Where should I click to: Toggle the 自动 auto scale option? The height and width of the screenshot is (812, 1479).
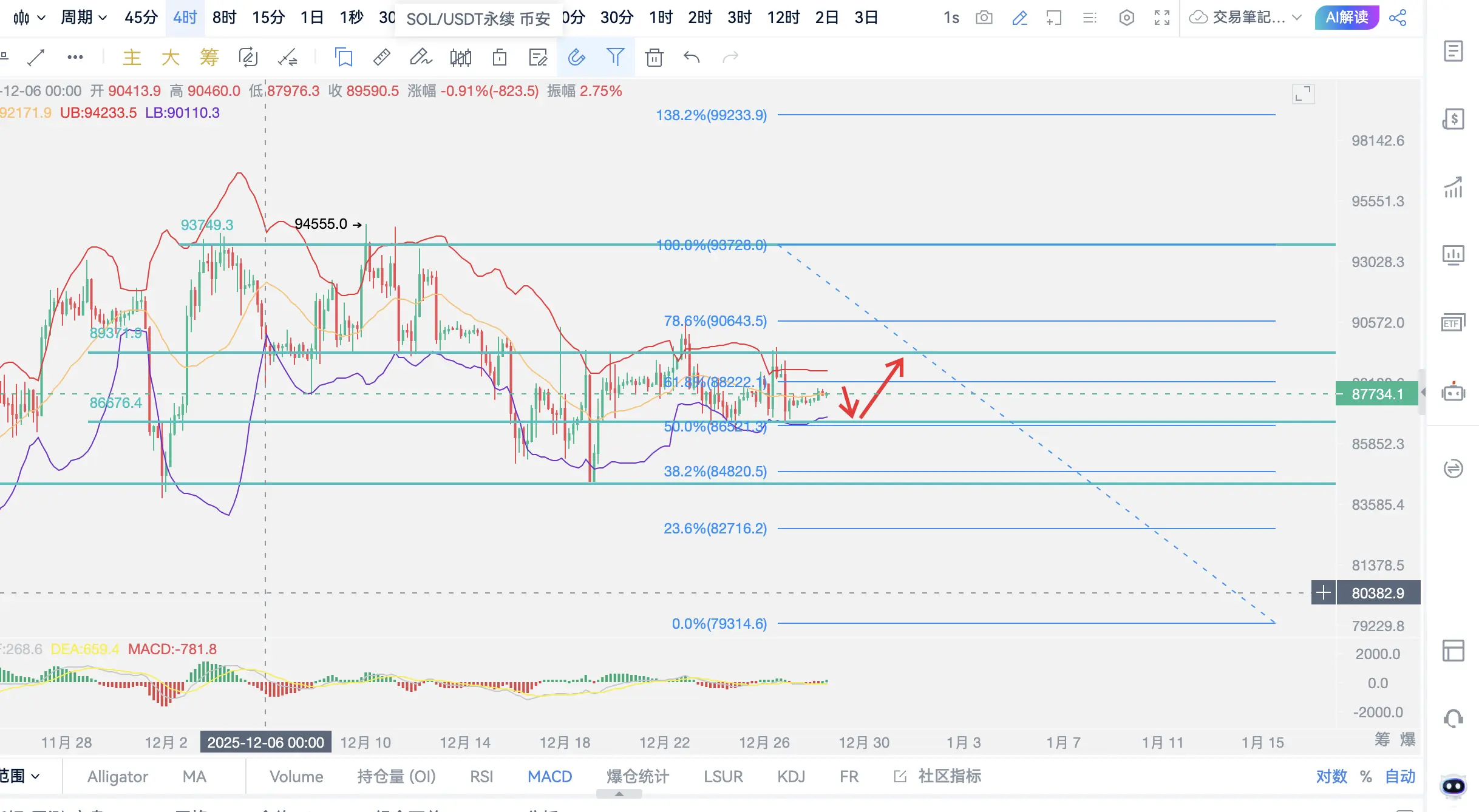tap(1399, 776)
